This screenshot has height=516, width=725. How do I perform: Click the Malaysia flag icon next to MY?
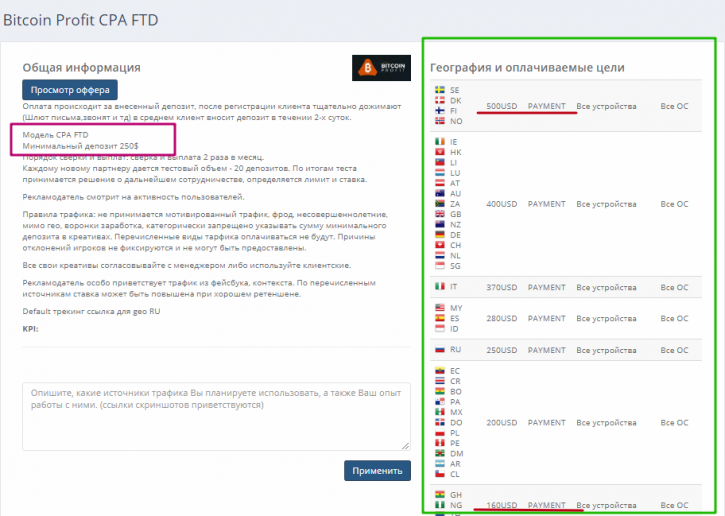(x=440, y=308)
